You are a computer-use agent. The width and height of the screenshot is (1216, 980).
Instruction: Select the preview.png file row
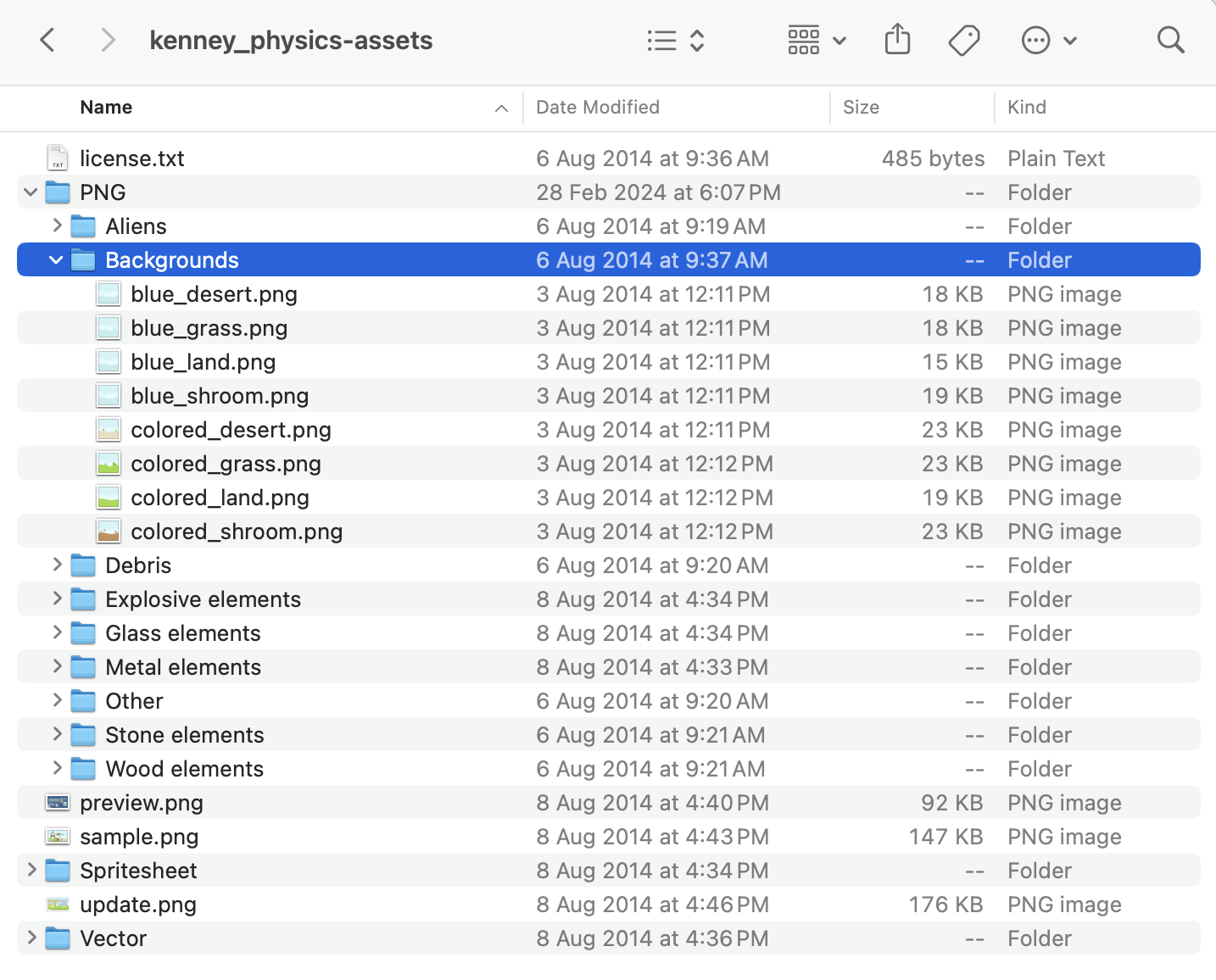pos(141,803)
